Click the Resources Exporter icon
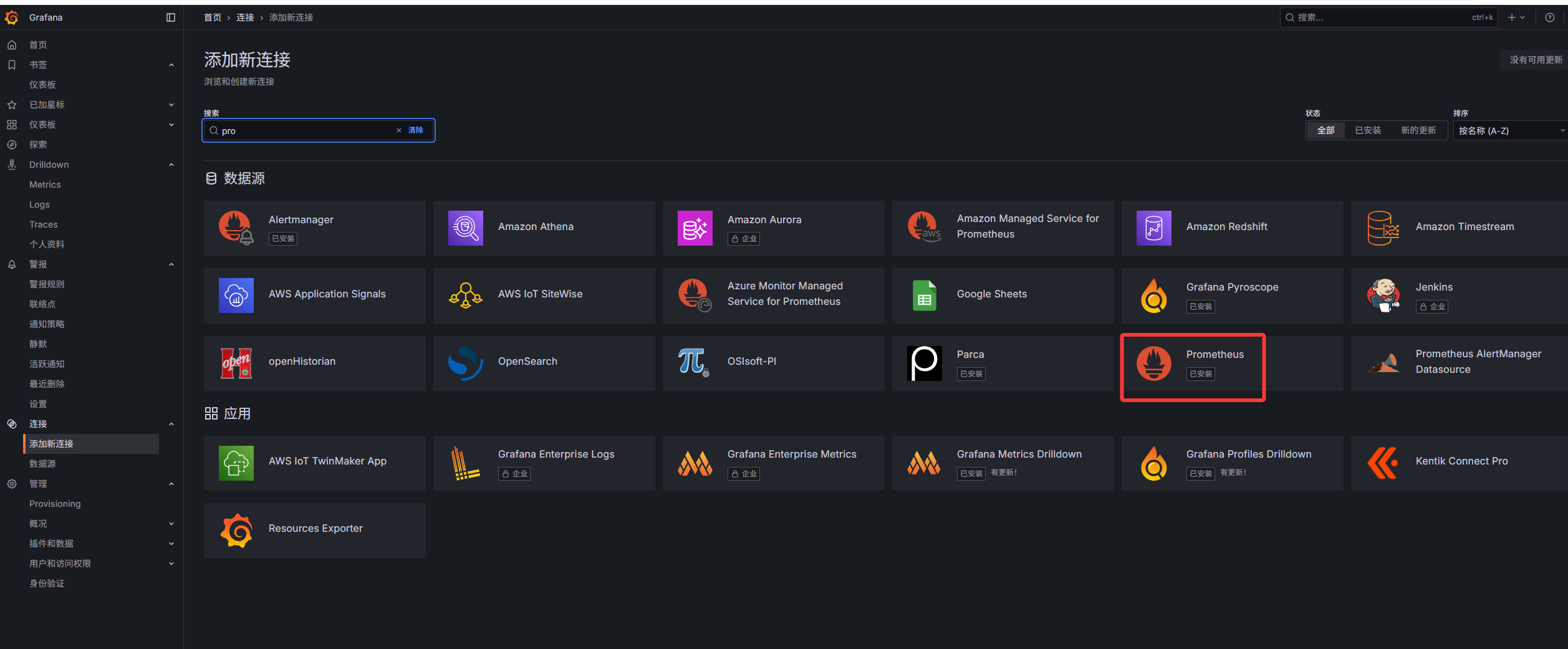The height and width of the screenshot is (649, 1568). coord(236,530)
